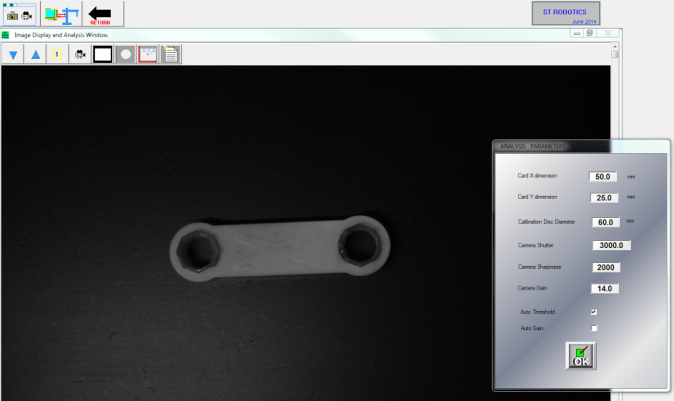Image resolution: width=674 pixels, height=401 pixels.
Task: Edit the Card X dimension field
Action: tap(603, 177)
